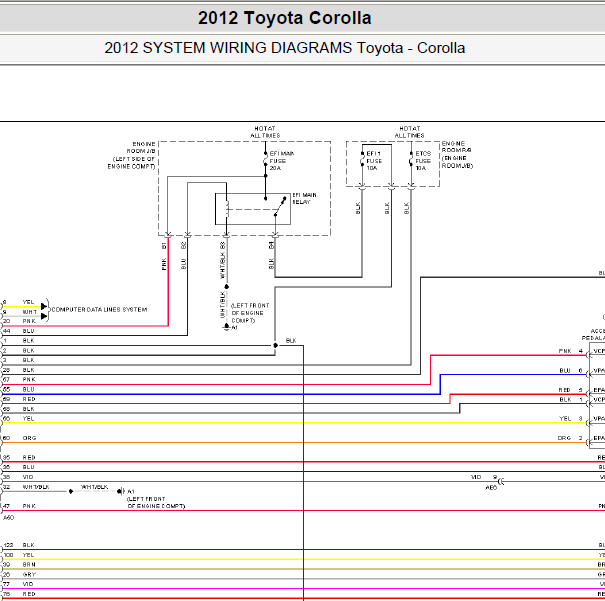Click the "67 PNK" pin label
605x601 pixels.
19,380
